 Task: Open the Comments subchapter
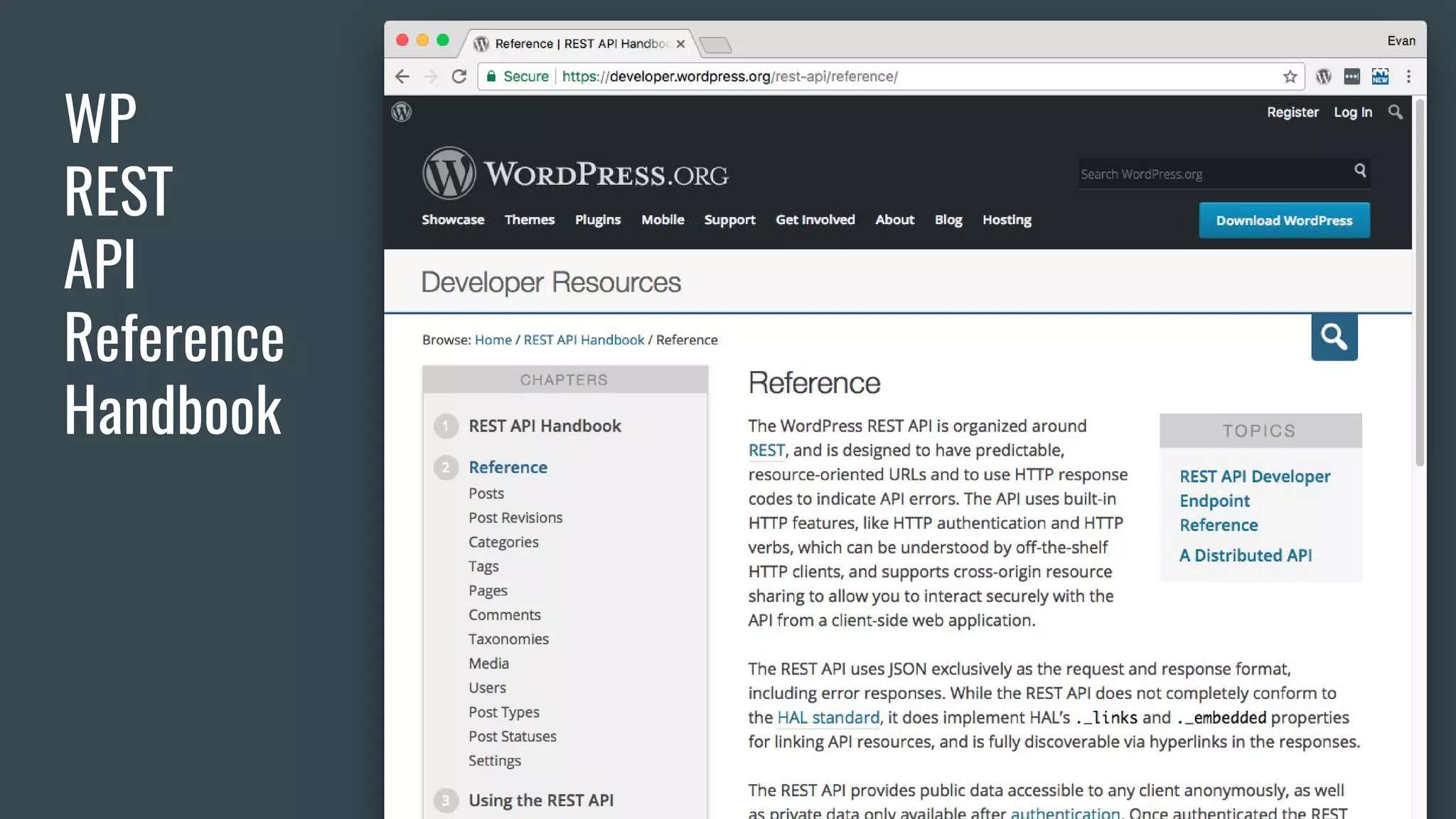click(505, 614)
